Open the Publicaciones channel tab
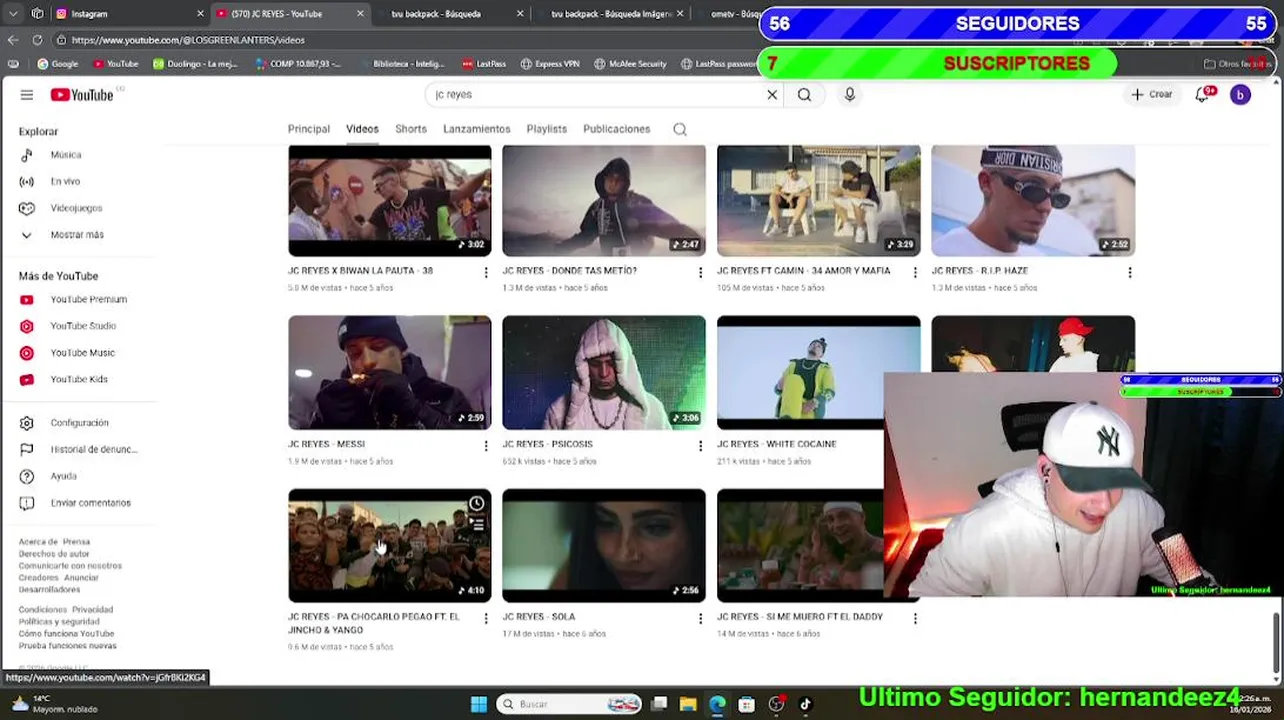The width and height of the screenshot is (1284, 720). (x=617, y=129)
